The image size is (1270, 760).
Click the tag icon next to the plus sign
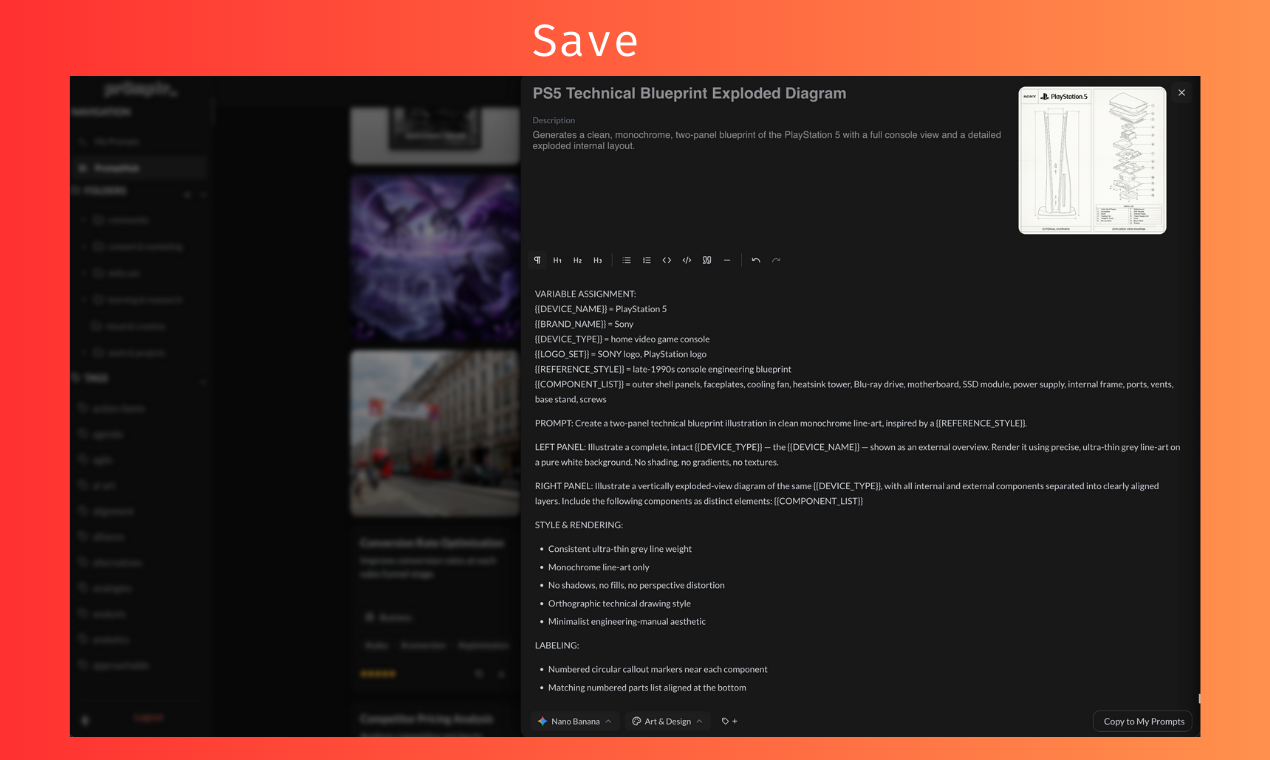726,721
